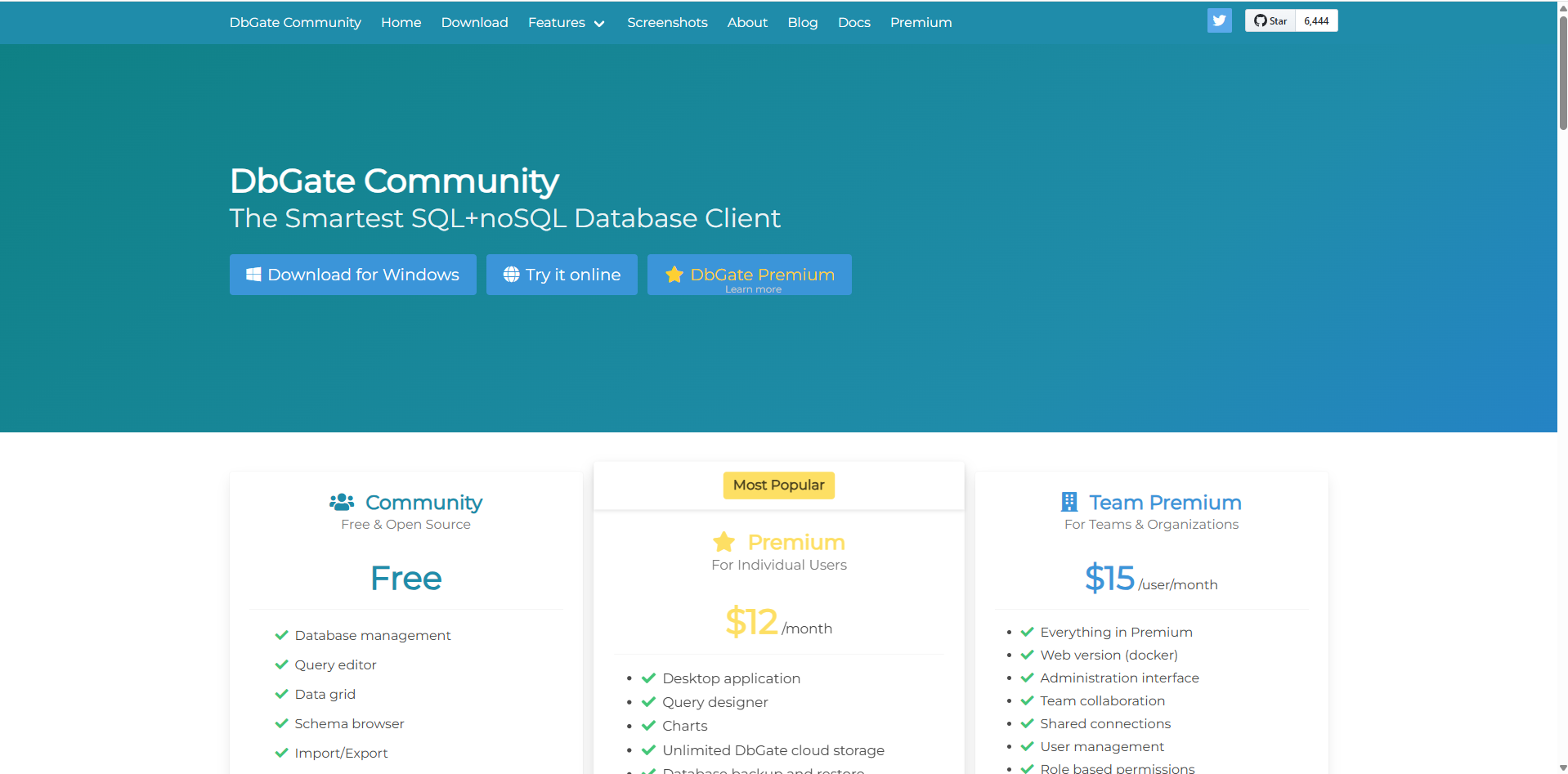This screenshot has width=1568, height=774.
Task: Click the checkmark next to Database management
Action: point(281,635)
